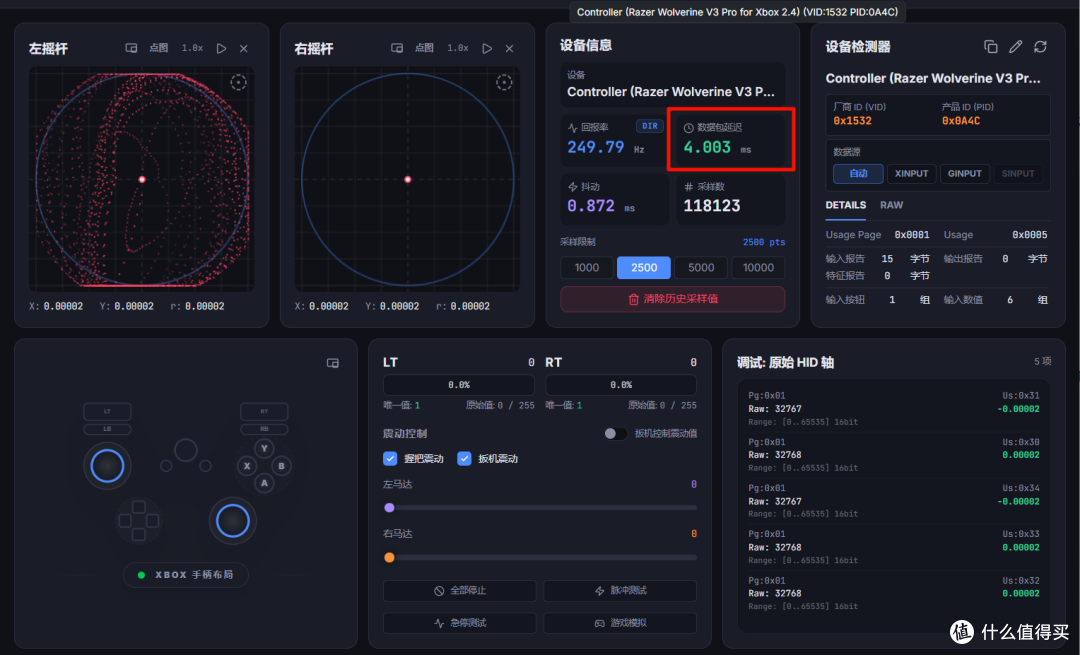The image size is (1080, 655).
Task: Toggle 点图 mode in 右摇杆 panel
Action: point(424,48)
